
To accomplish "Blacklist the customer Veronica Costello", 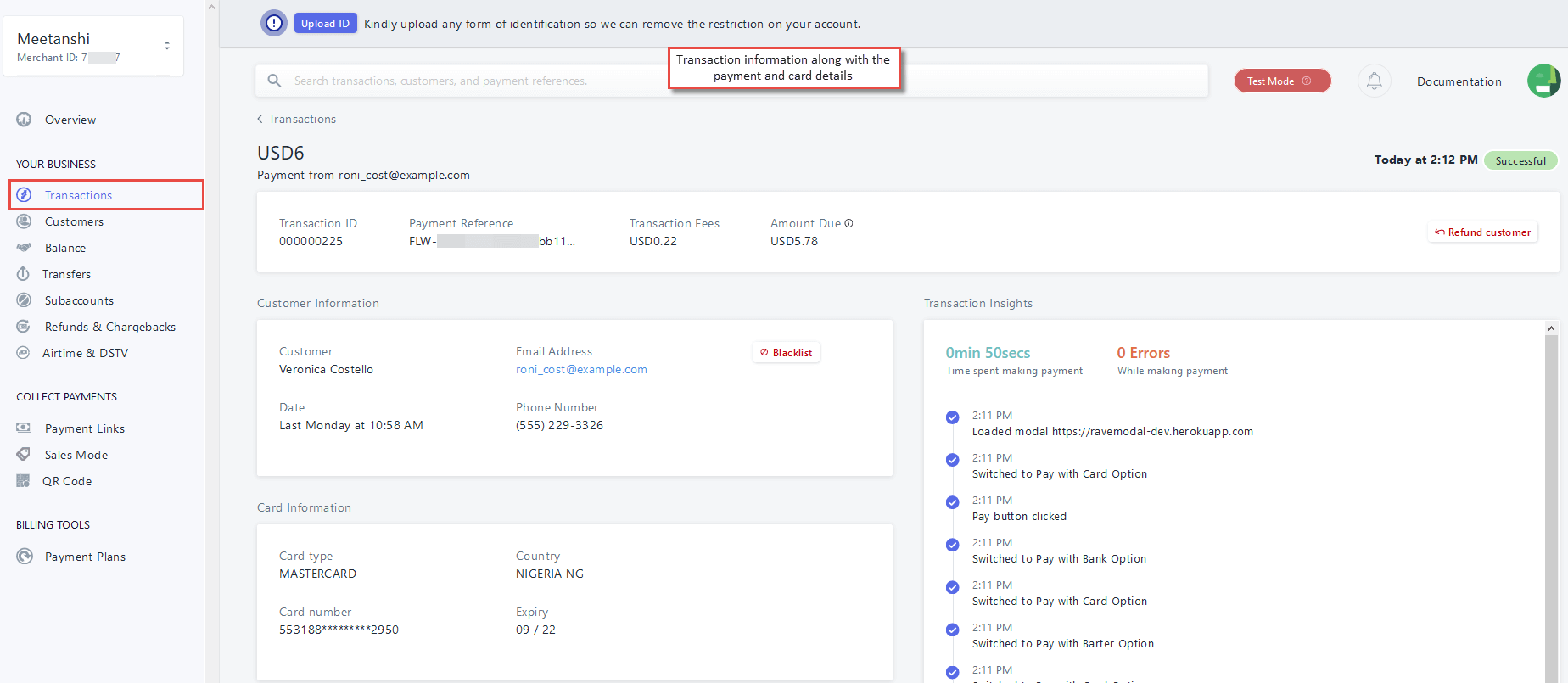I will [786, 353].
